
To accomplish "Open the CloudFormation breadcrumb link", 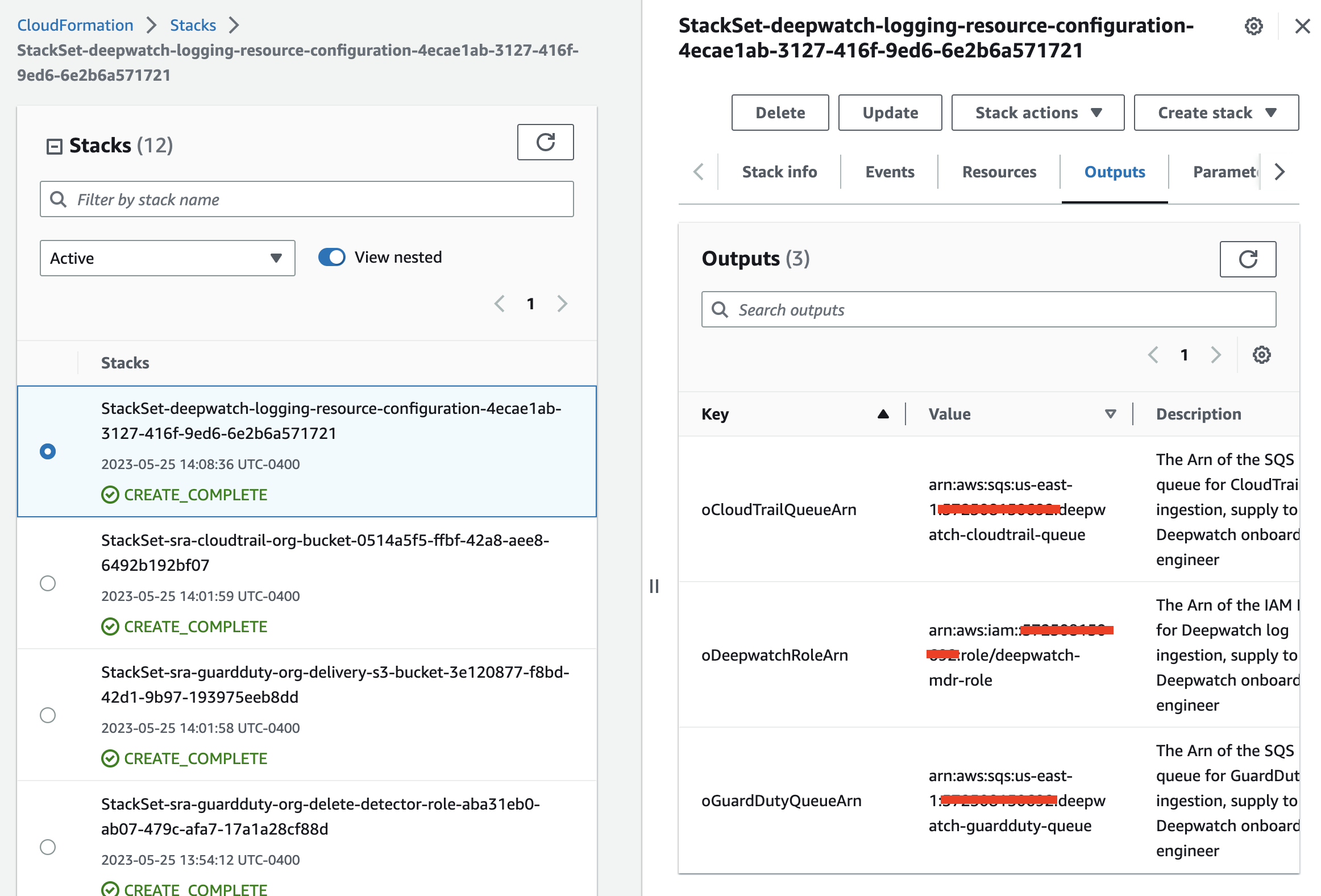I will click(x=75, y=25).
